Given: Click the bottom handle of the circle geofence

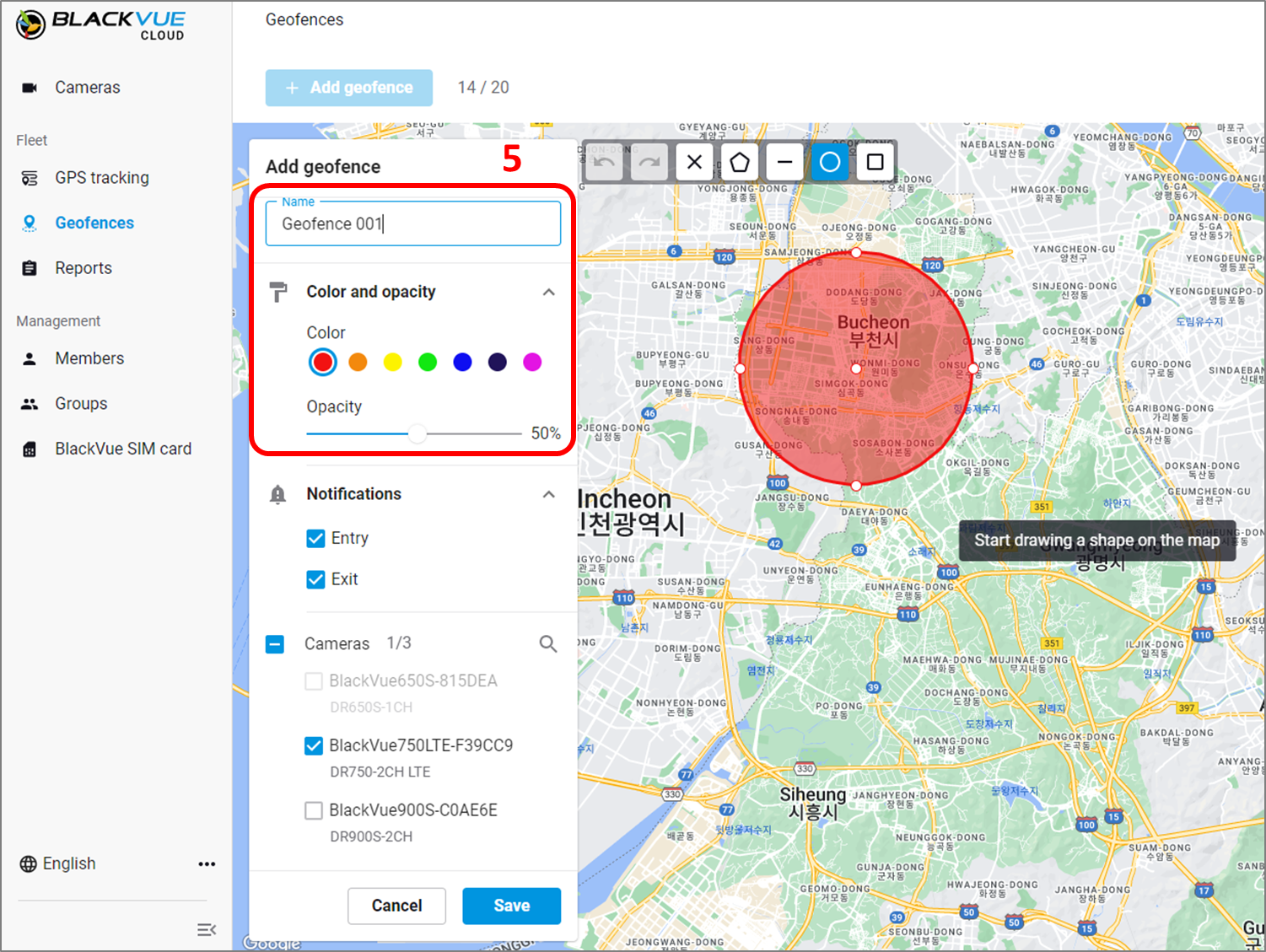Looking at the screenshot, I should coord(856,486).
